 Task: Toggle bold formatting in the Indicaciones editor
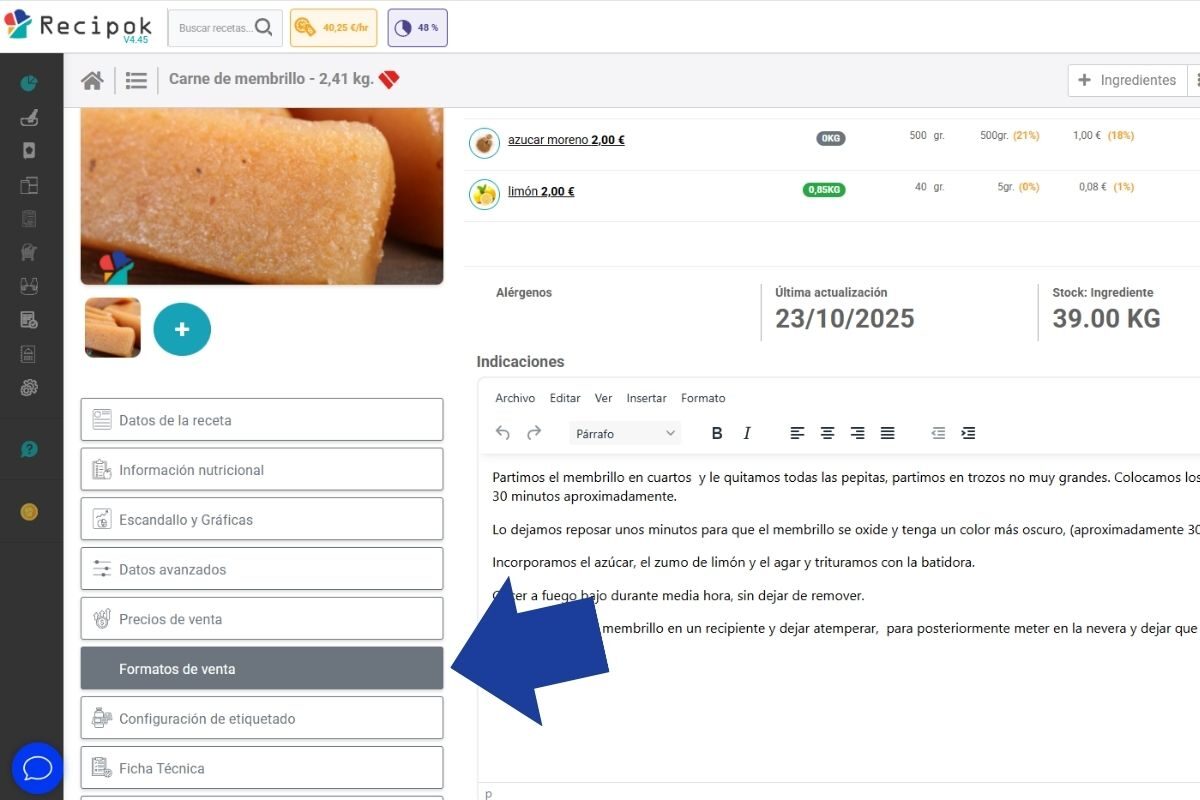click(x=717, y=432)
